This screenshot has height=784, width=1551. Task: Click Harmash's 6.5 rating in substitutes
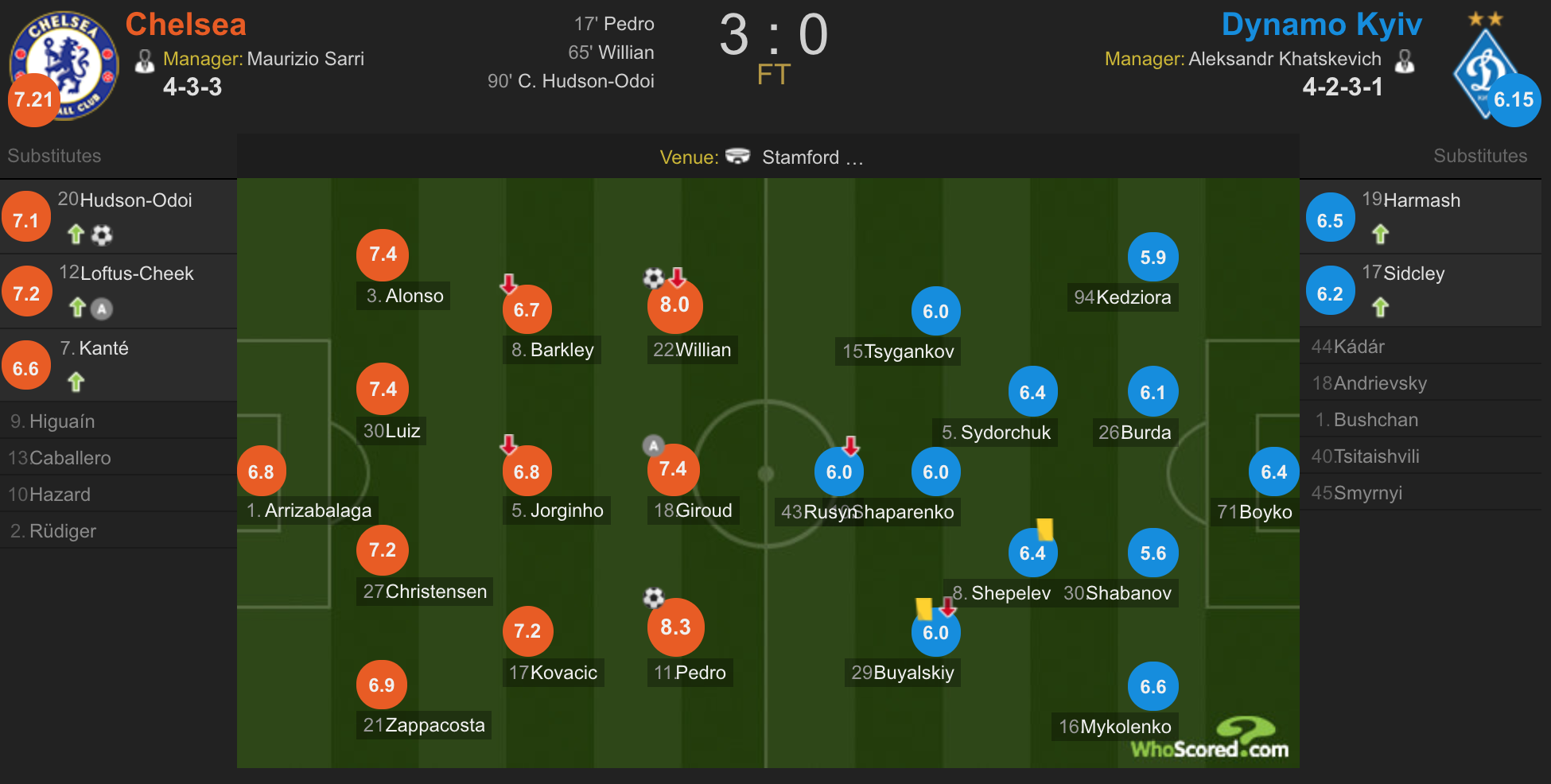point(1330,221)
